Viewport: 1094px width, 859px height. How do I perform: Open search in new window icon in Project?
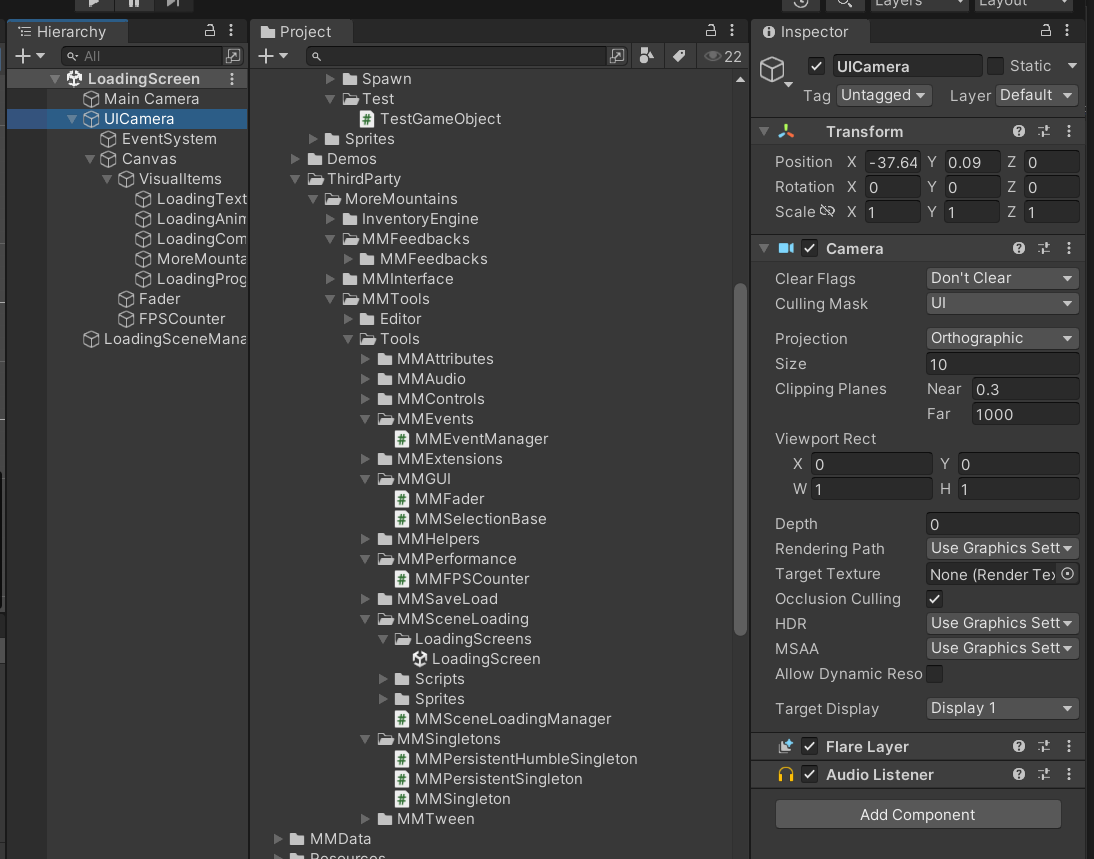click(617, 56)
